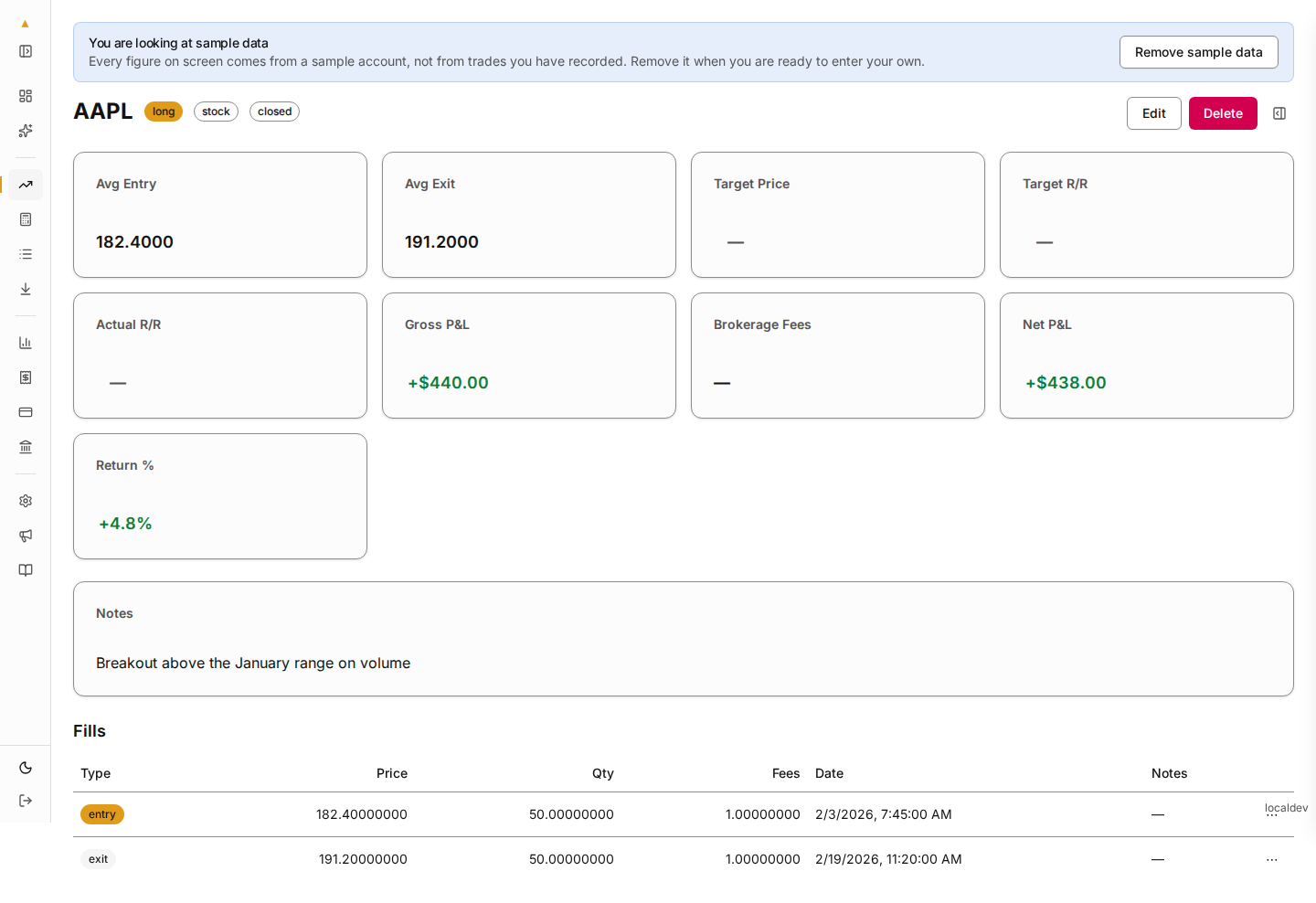Select the Avg Exit value 191.2000
Image resolution: width=1316 pixels, height=903 pixels.
(x=441, y=242)
